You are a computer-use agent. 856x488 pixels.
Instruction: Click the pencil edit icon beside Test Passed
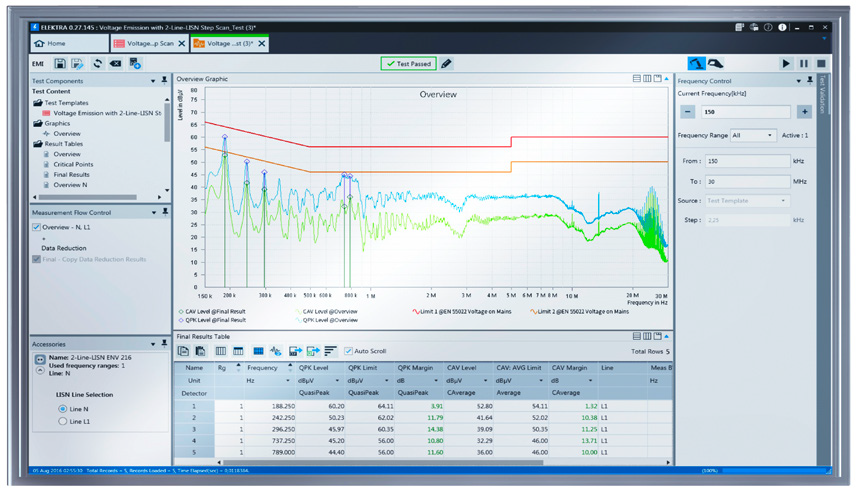[x=447, y=64]
